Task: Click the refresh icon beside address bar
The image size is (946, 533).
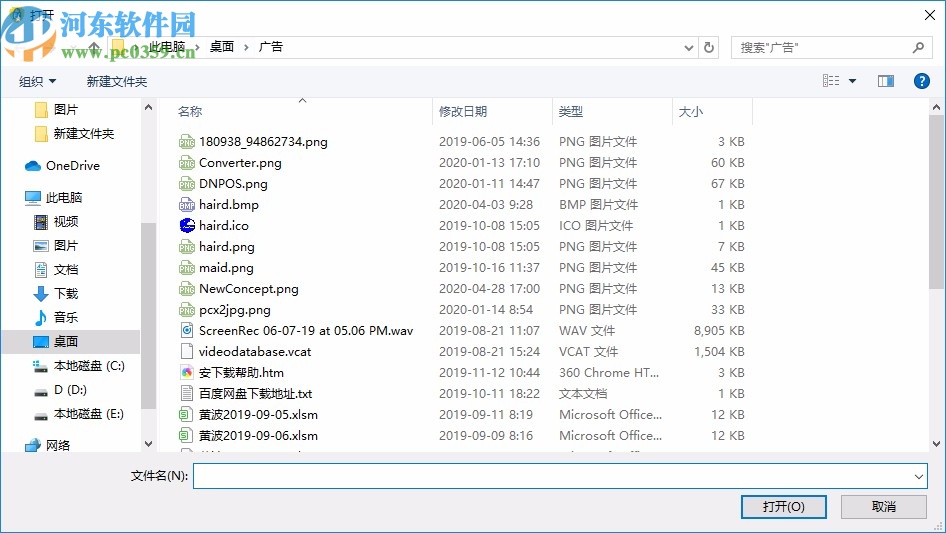Action: tap(709, 47)
